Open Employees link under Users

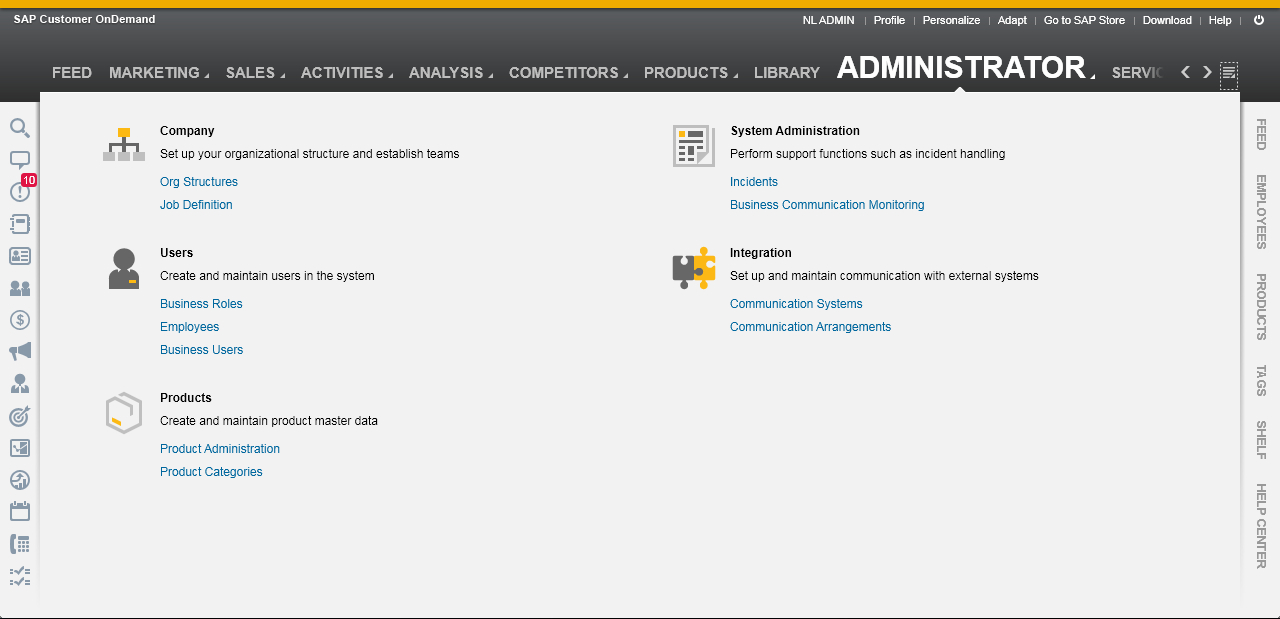pos(189,327)
